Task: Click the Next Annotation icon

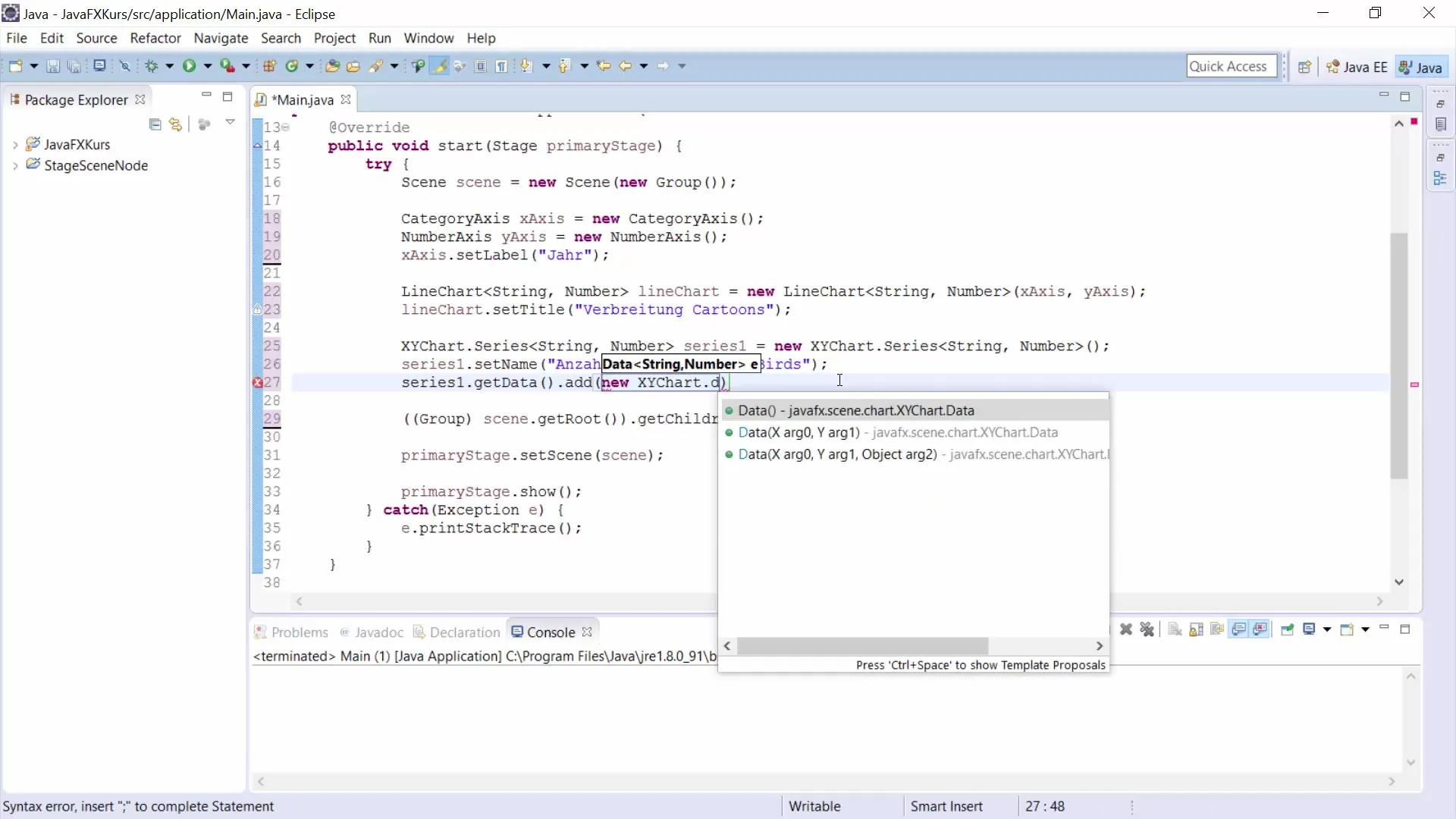Action: pyautogui.click(x=527, y=66)
